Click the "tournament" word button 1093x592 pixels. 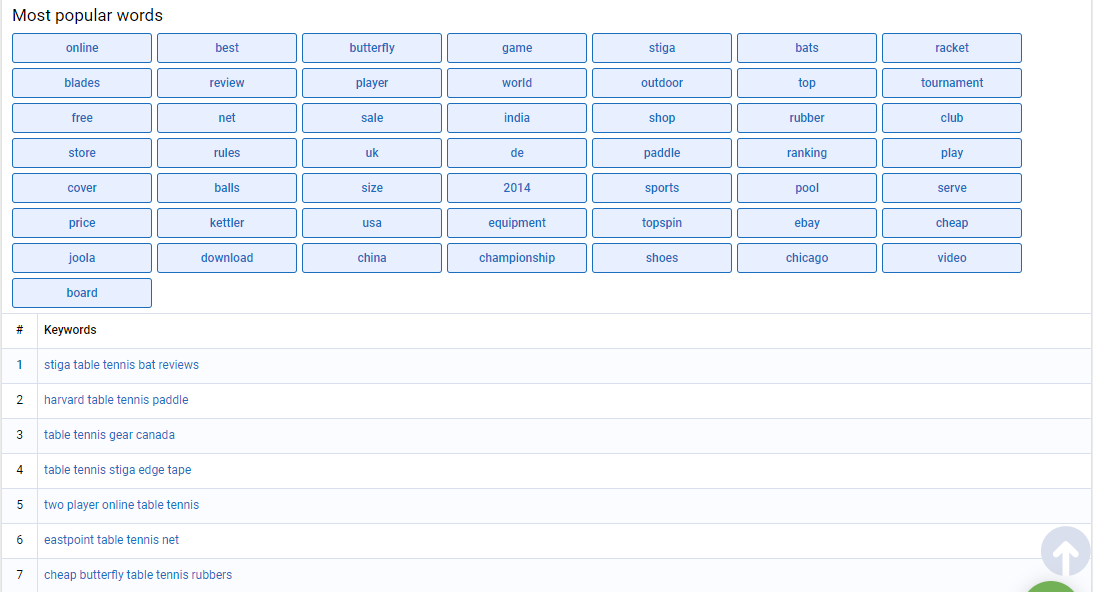pyautogui.click(x=951, y=83)
